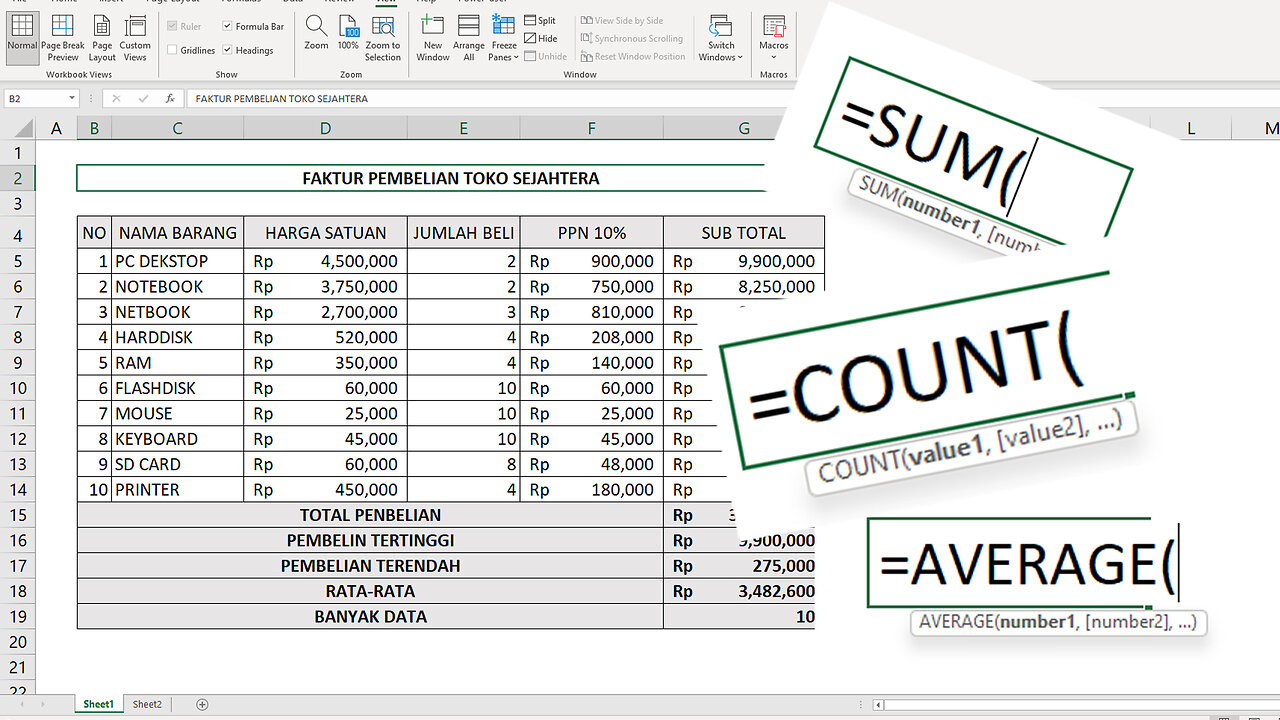1280x720 pixels.
Task: Switch to Page Layout view
Action: tap(102, 38)
